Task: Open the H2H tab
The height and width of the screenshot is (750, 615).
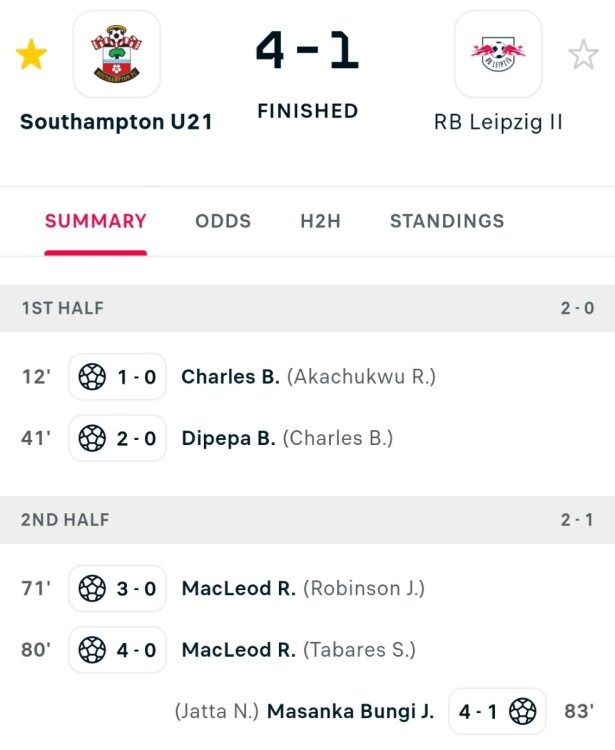Action: tap(320, 221)
